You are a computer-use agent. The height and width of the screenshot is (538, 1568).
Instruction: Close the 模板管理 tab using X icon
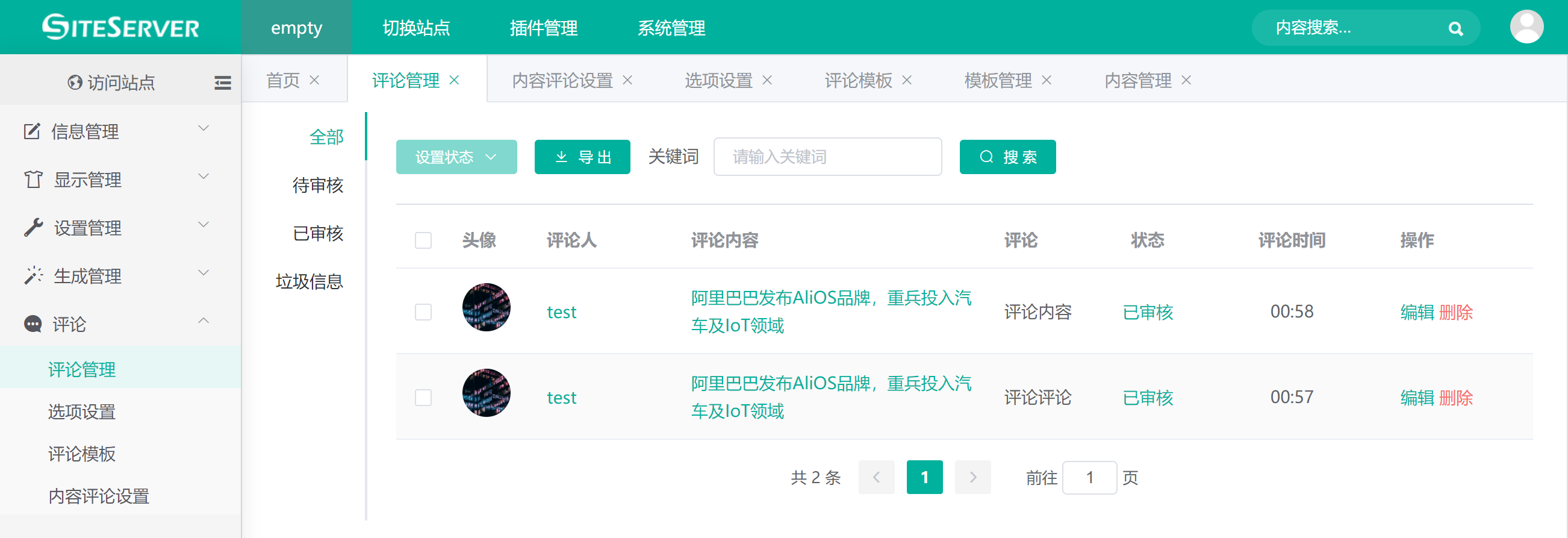pyautogui.click(x=1047, y=80)
